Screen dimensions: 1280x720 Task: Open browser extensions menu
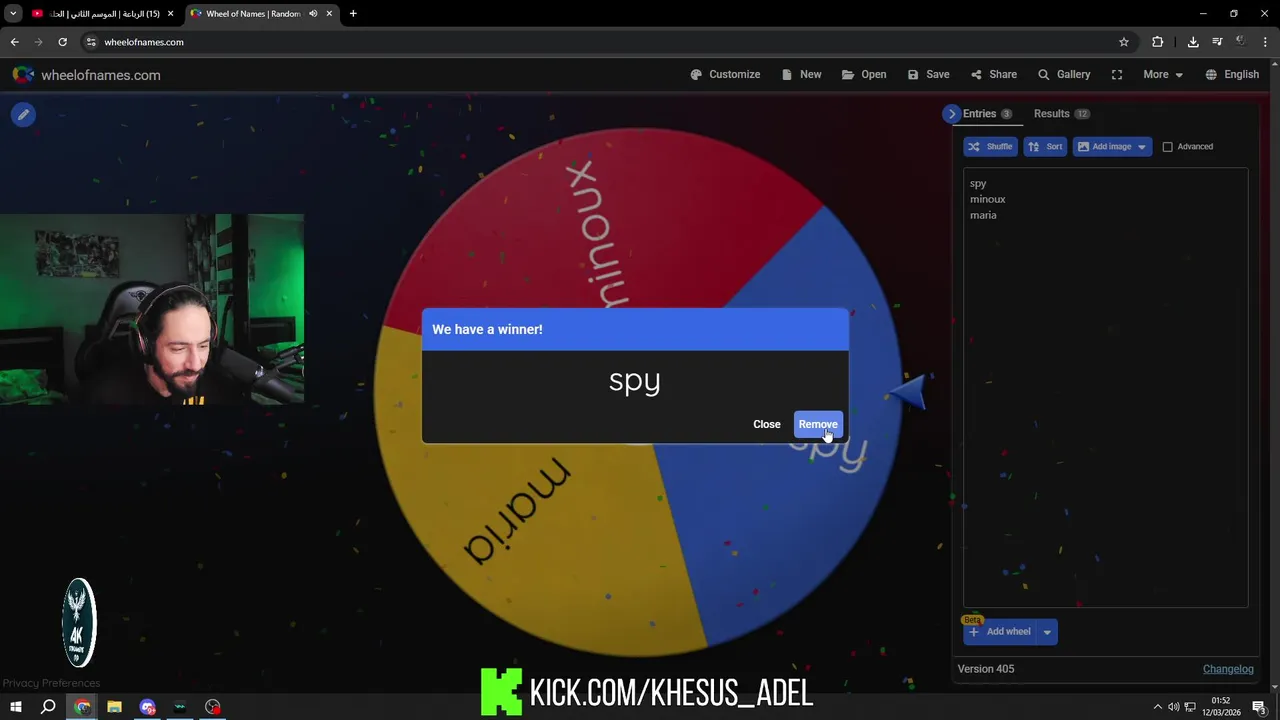[x=1157, y=42]
